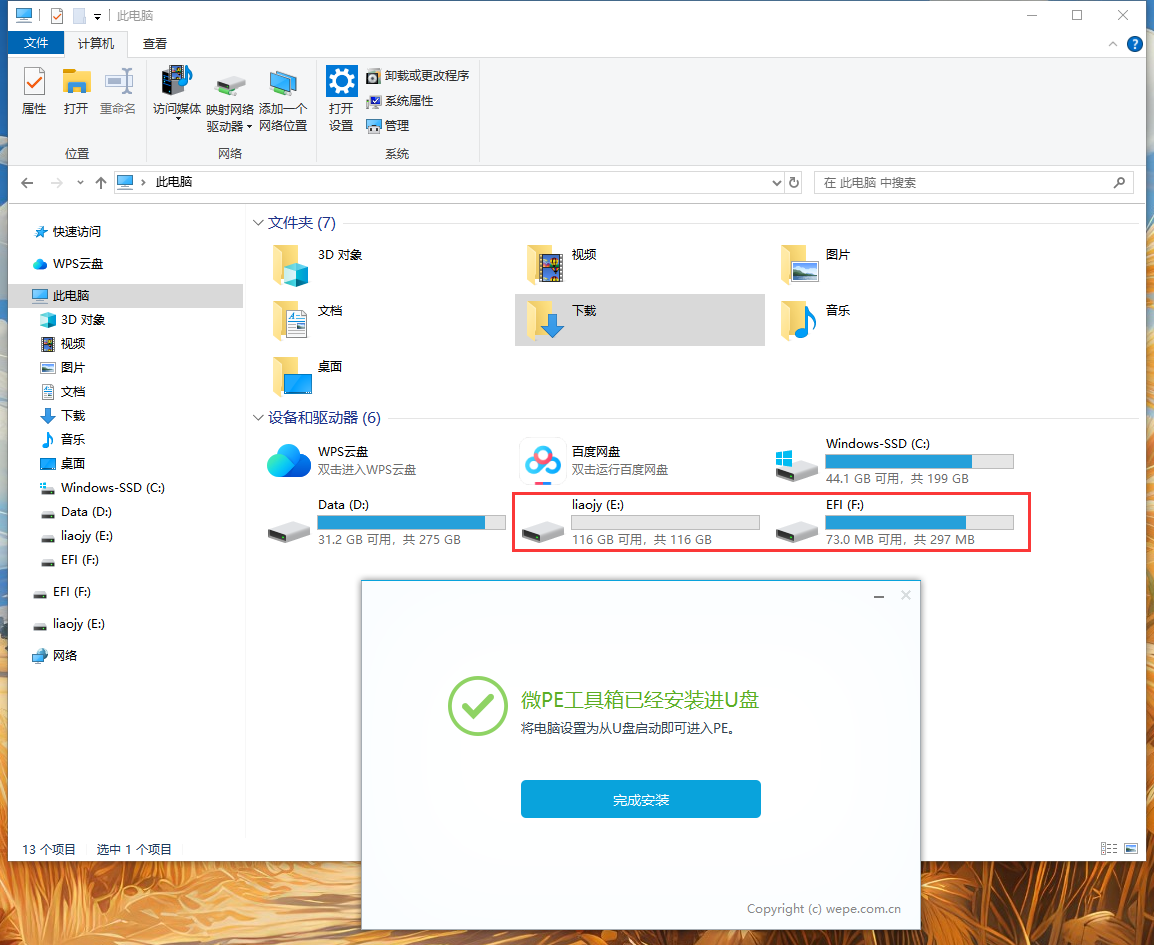Open 映射网络驱动器 map network drive

coord(230,103)
